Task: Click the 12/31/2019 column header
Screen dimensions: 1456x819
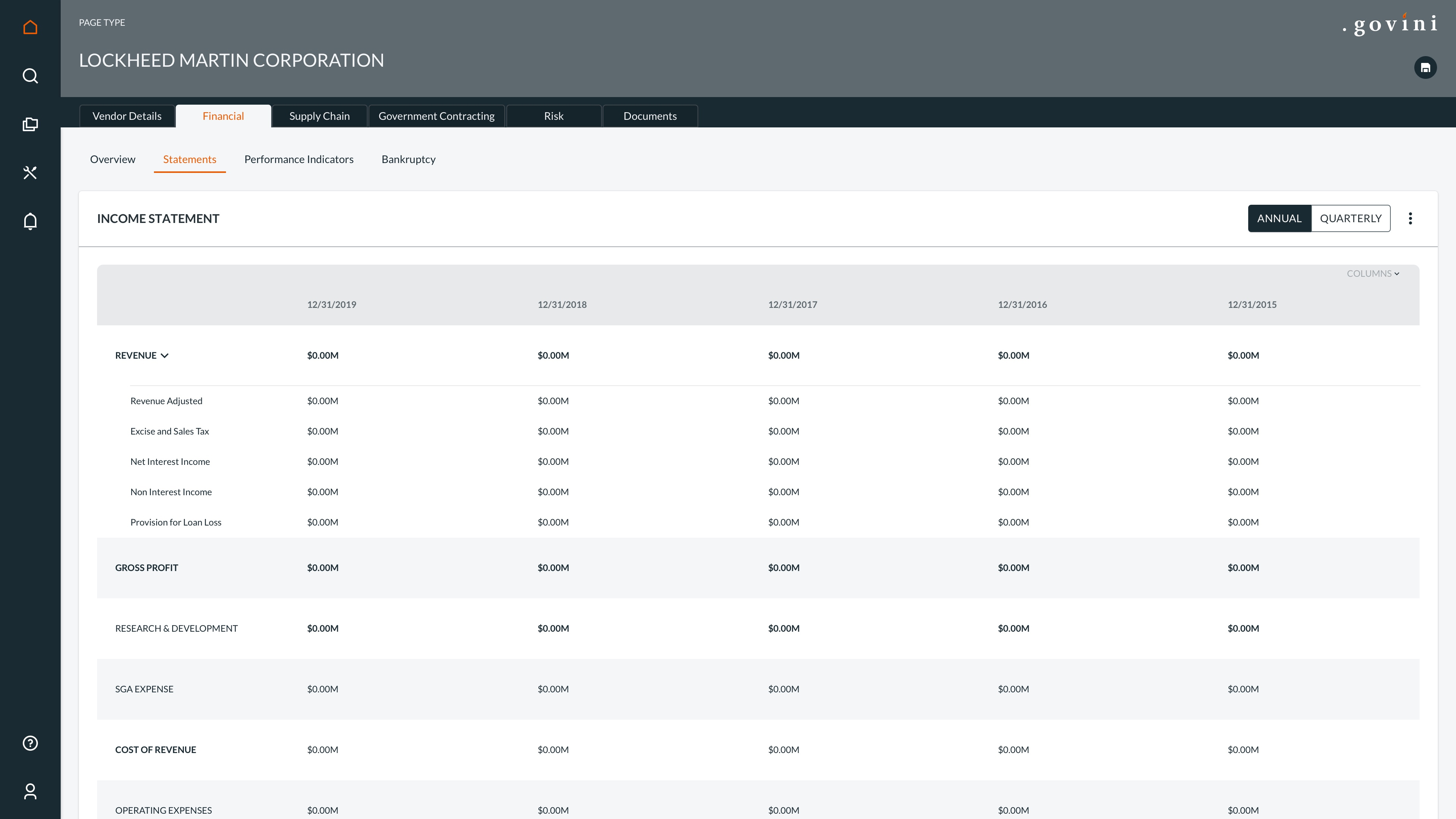Action: pyautogui.click(x=331, y=304)
